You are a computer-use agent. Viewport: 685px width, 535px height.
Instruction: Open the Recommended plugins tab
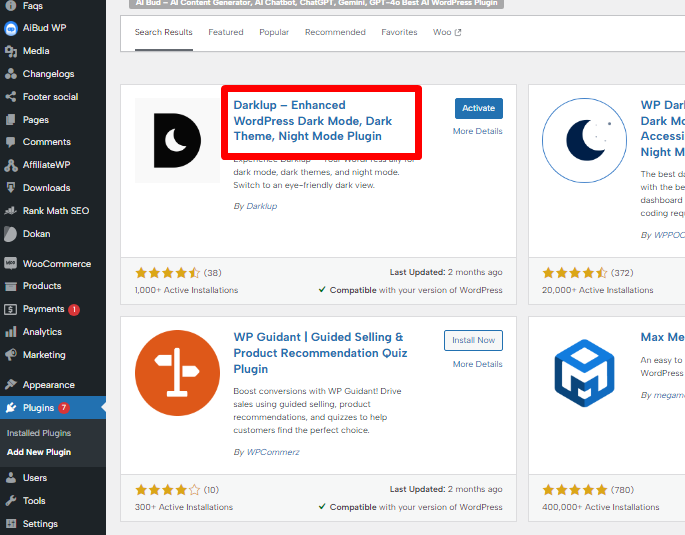pyautogui.click(x=335, y=32)
